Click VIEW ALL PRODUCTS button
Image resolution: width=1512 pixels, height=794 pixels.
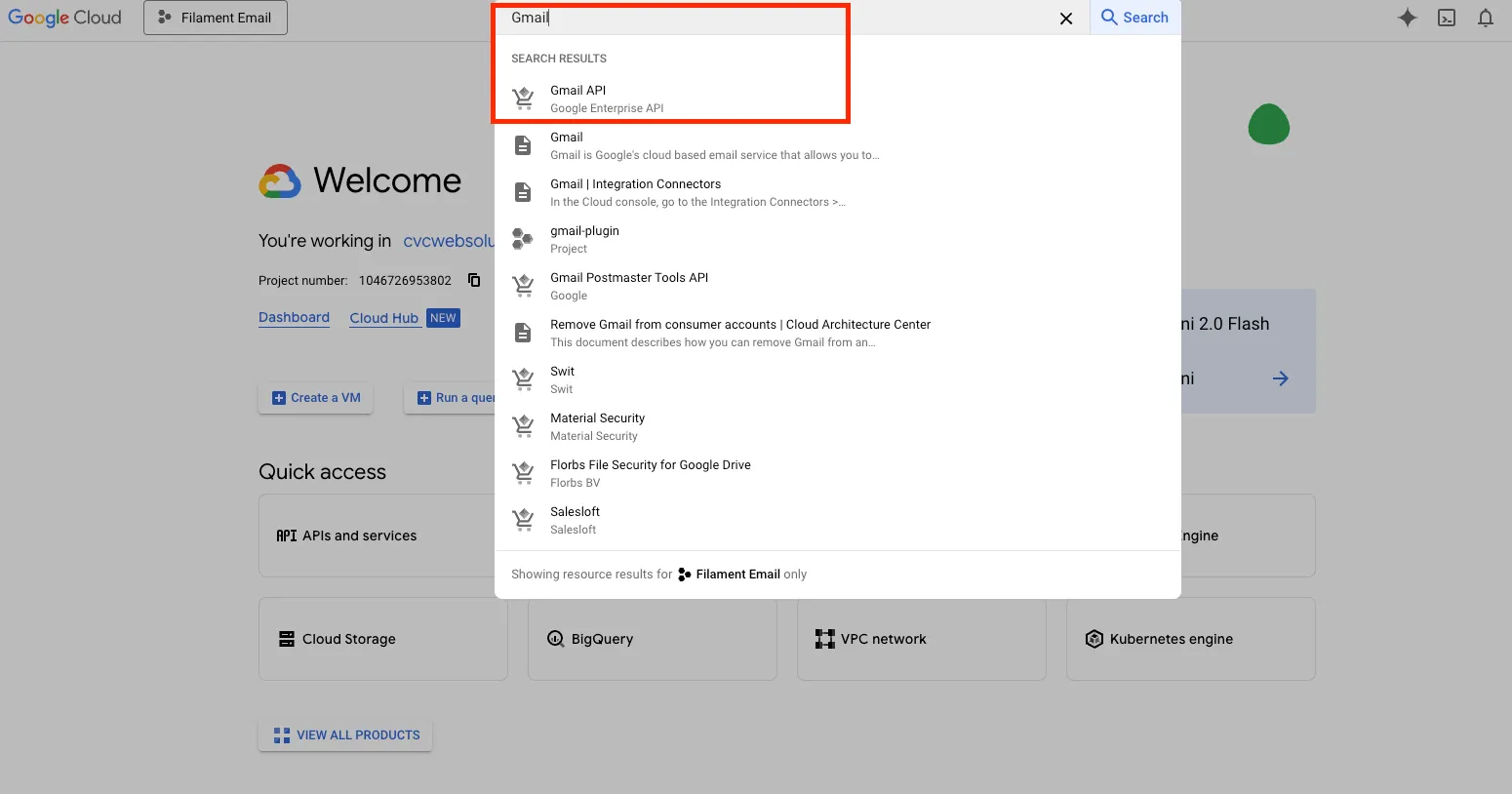click(345, 735)
